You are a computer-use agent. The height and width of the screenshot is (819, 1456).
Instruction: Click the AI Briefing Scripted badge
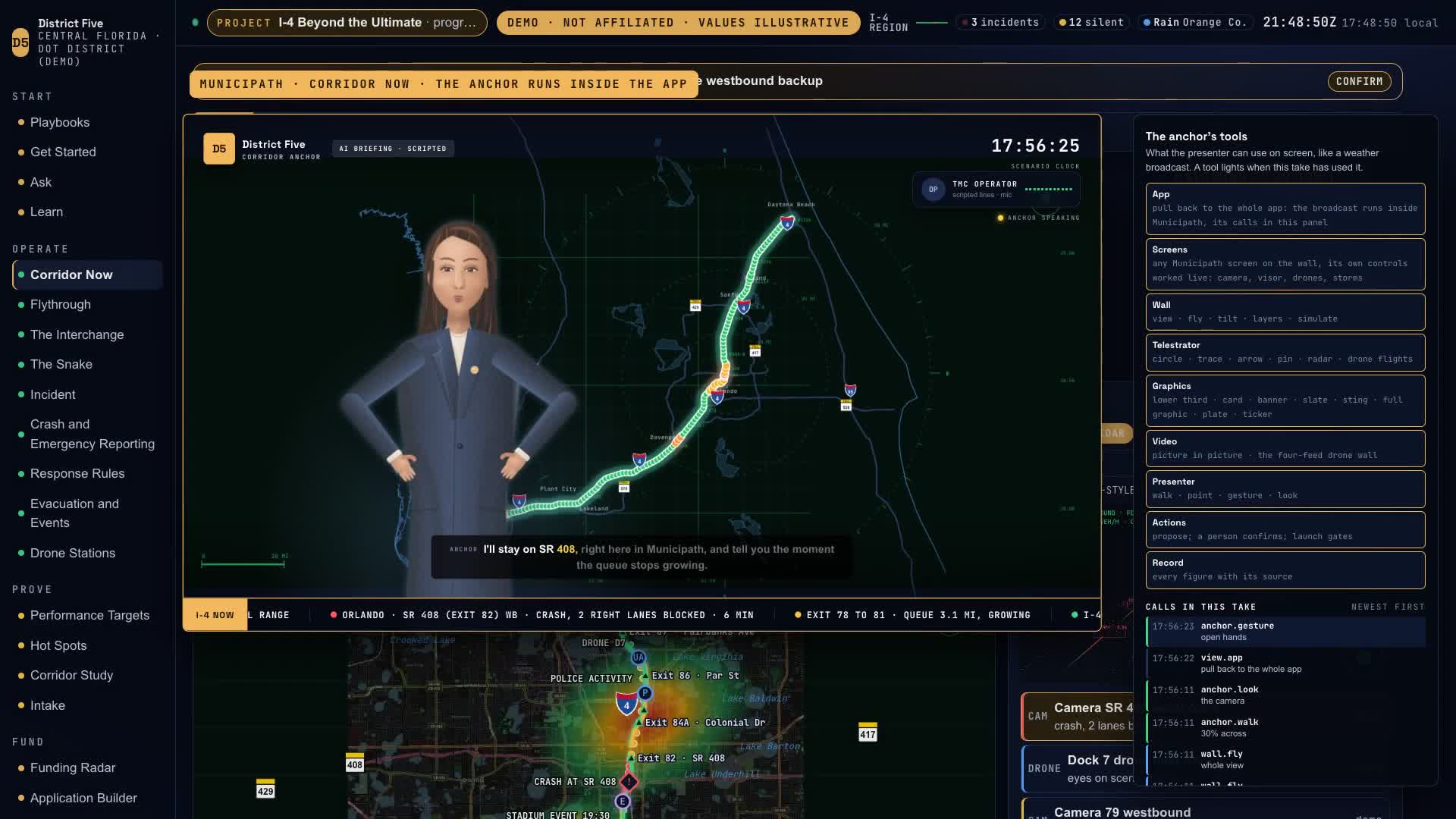pos(393,149)
